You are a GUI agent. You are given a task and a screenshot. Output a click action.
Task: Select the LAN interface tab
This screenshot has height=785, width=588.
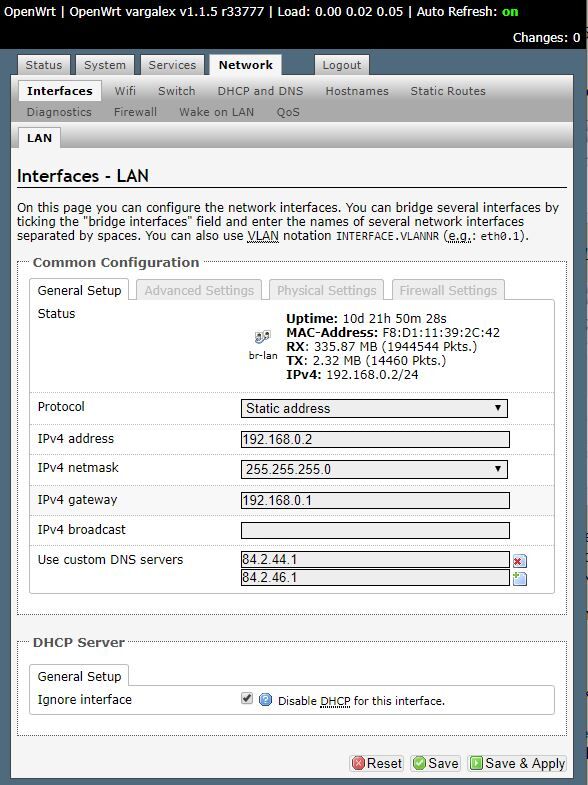[x=39, y=138]
